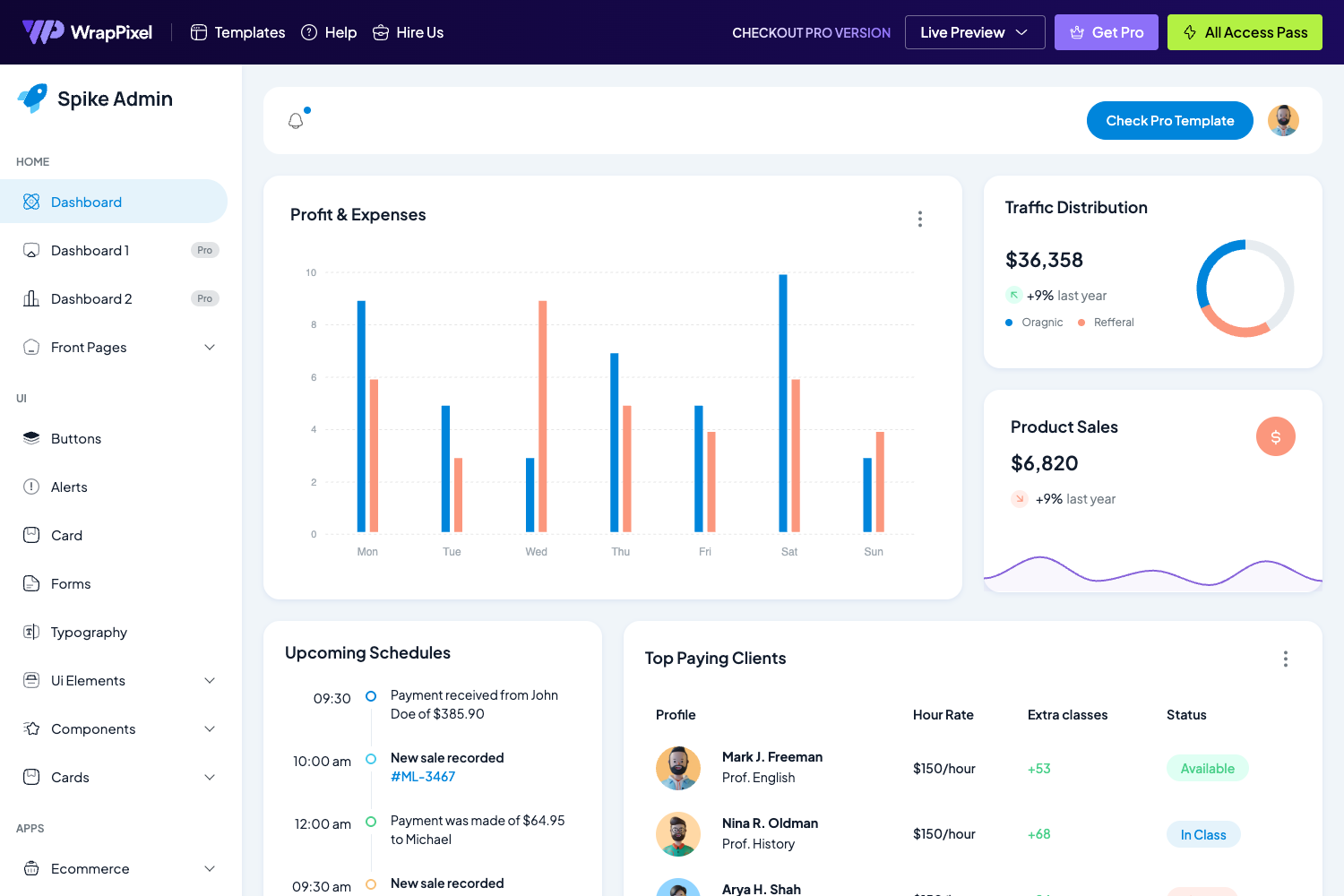
Task: Open the Profit & Expenses three-dot menu
Action: [920, 218]
